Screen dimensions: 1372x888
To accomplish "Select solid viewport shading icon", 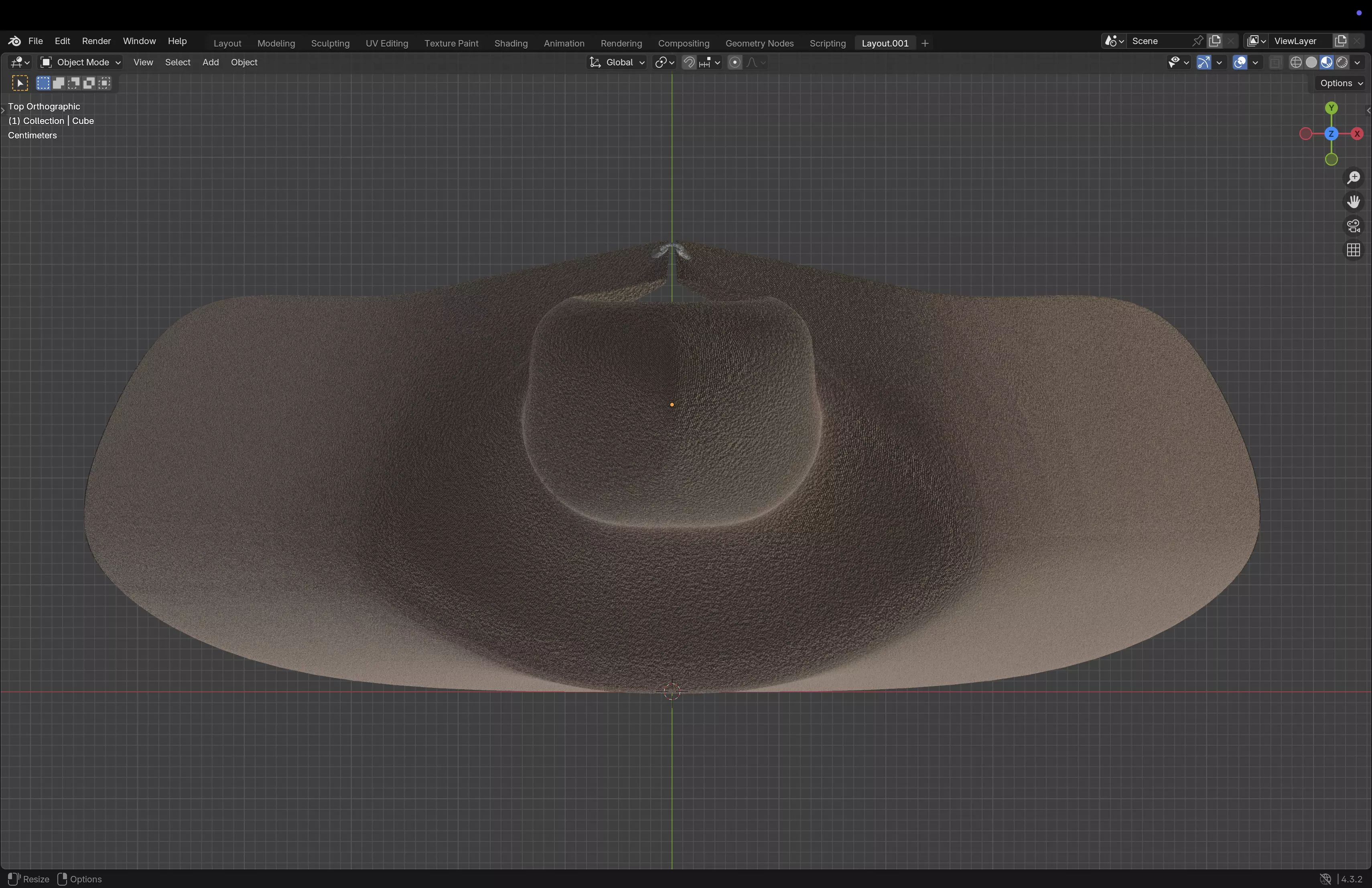I will pos(1311,62).
